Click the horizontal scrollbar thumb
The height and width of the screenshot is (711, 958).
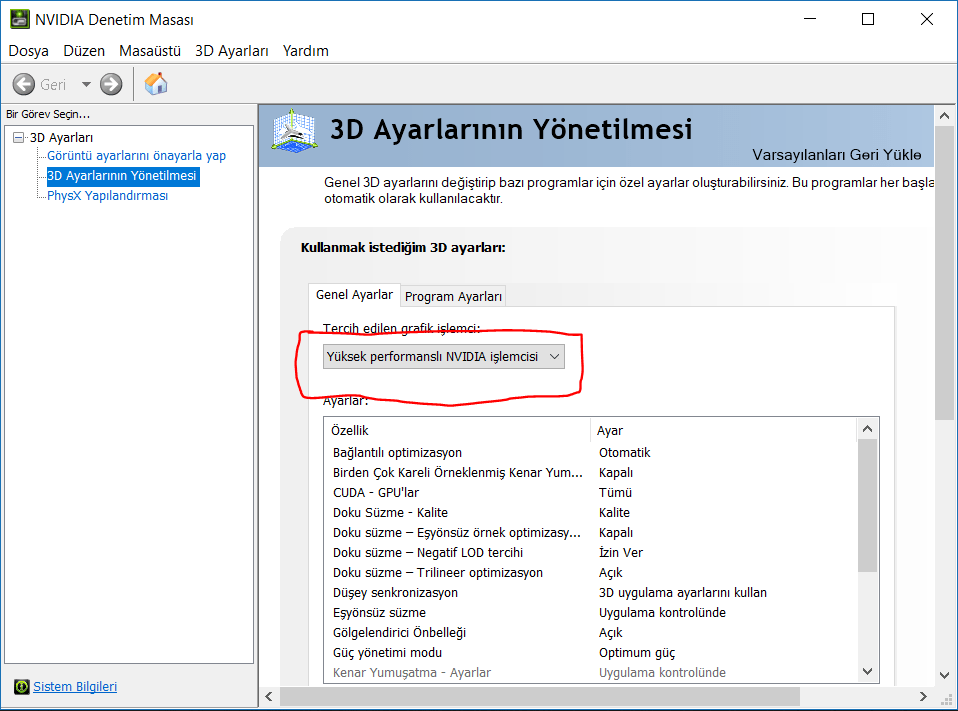(x=539, y=696)
